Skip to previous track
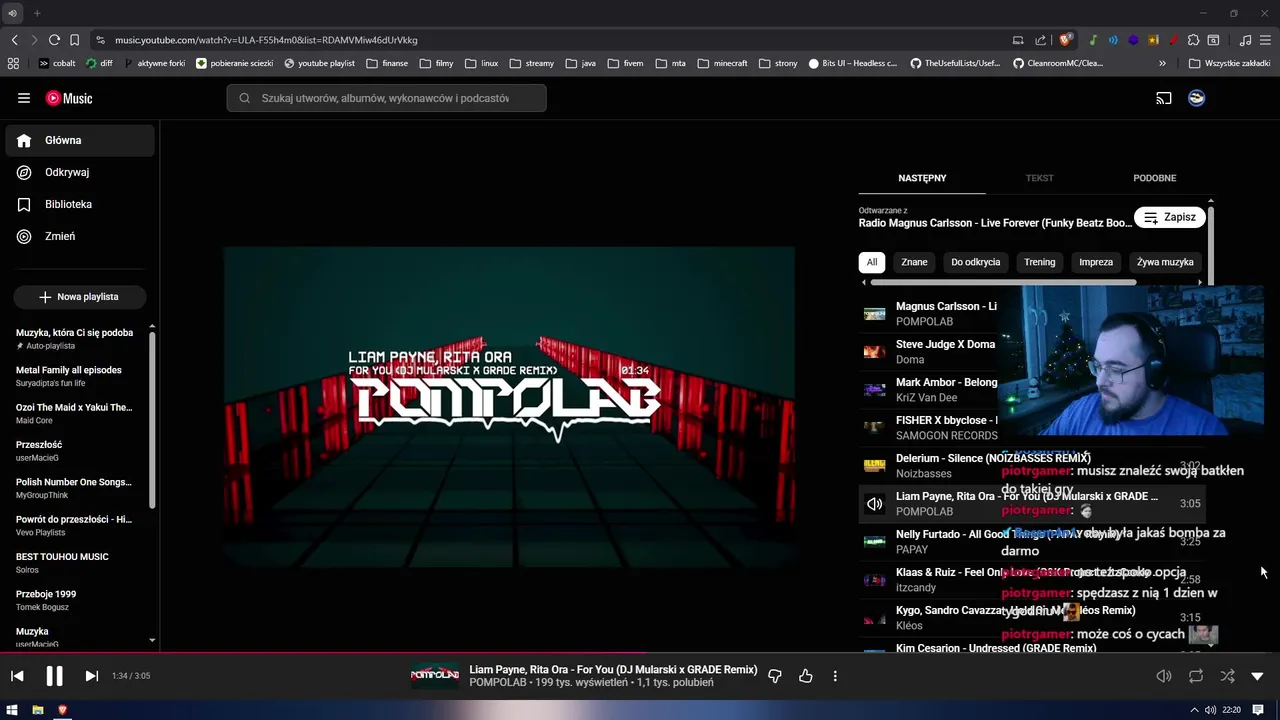The height and width of the screenshot is (720, 1280). (17, 676)
